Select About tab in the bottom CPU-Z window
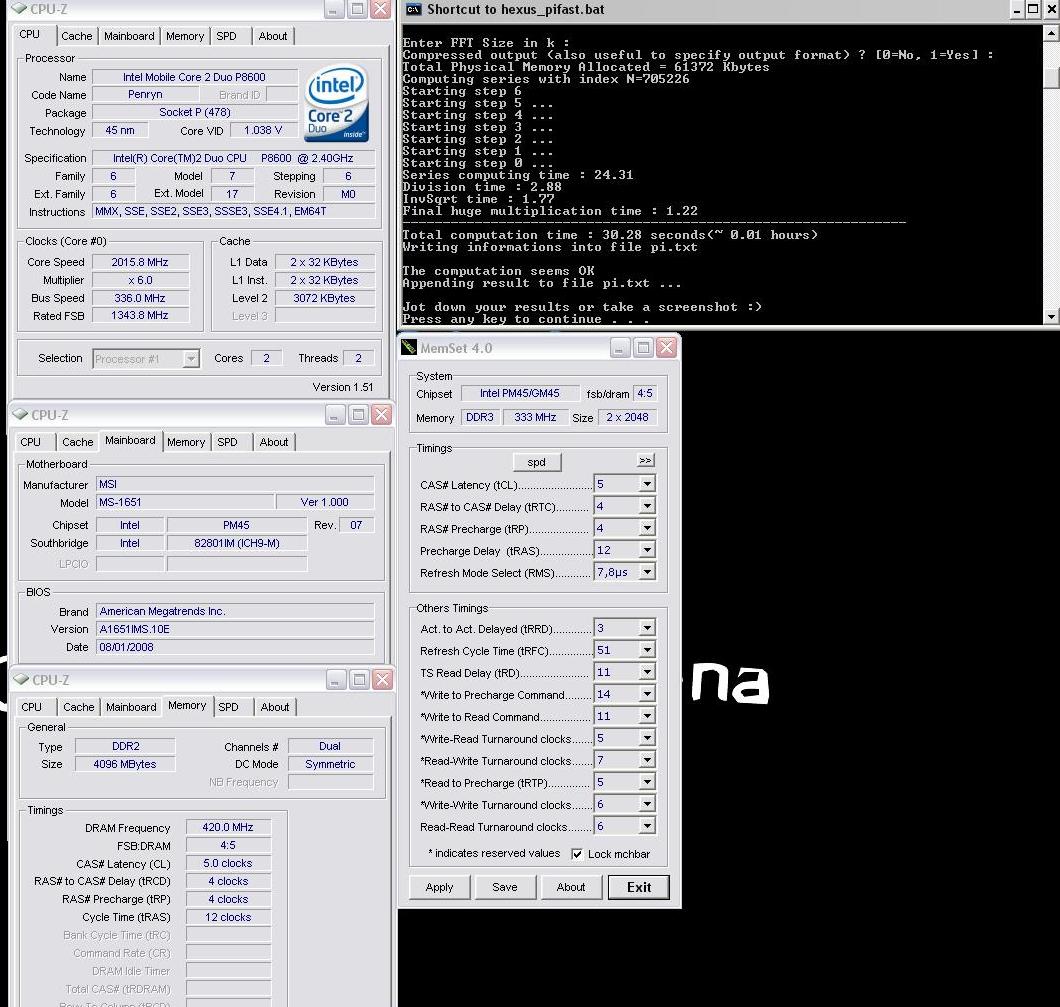This screenshot has width=1060, height=1007. pos(274,707)
